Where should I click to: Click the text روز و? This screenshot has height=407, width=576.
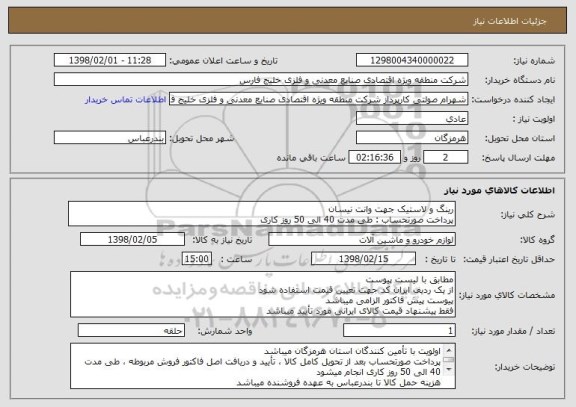412,158
